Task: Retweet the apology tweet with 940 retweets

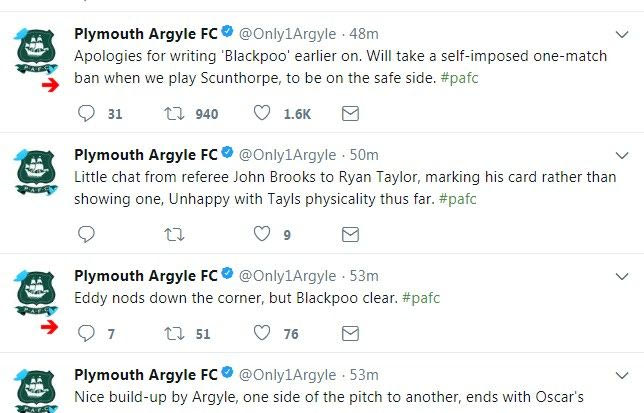Action: (174, 114)
